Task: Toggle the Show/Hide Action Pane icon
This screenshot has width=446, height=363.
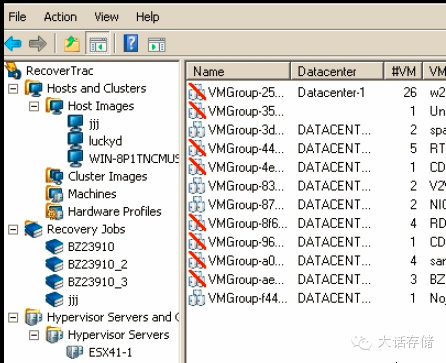Action: pos(157,44)
